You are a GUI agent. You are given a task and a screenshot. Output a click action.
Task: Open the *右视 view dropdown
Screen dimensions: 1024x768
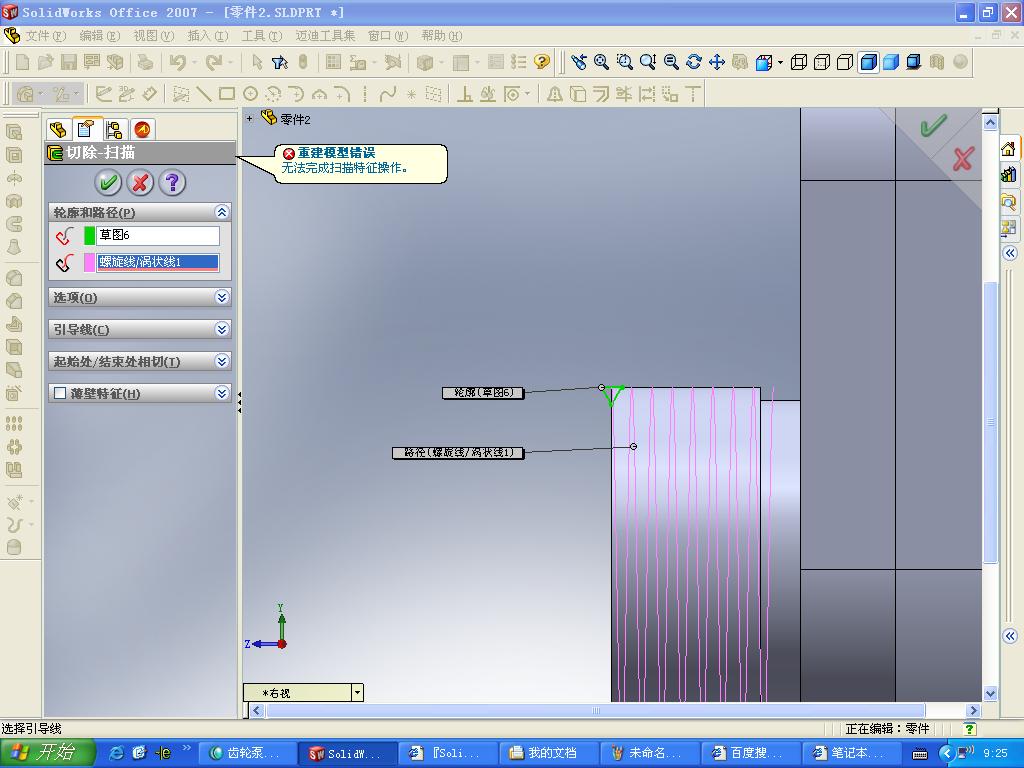[x=357, y=692]
